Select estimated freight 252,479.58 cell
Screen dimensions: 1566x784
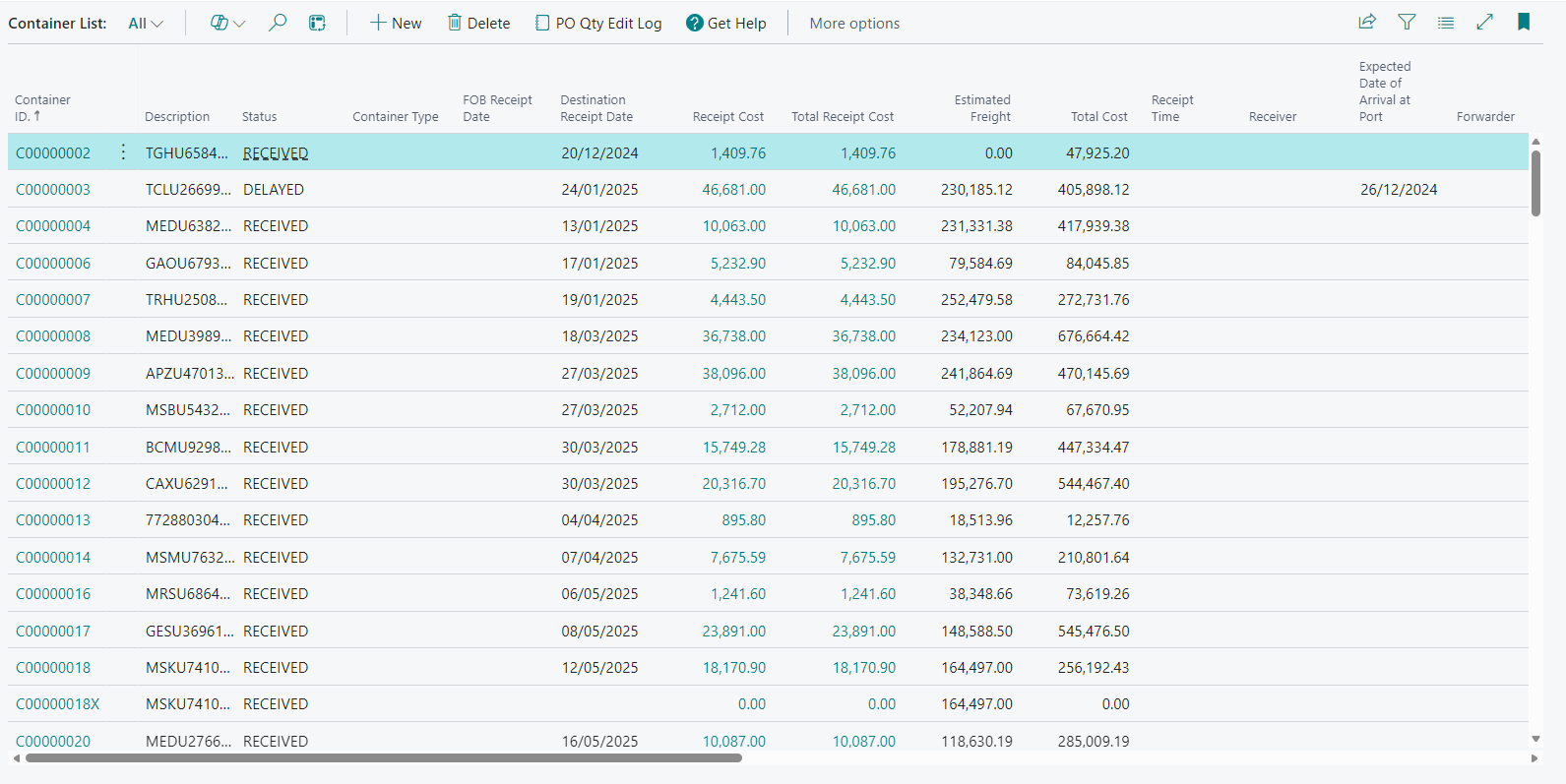(x=976, y=299)
